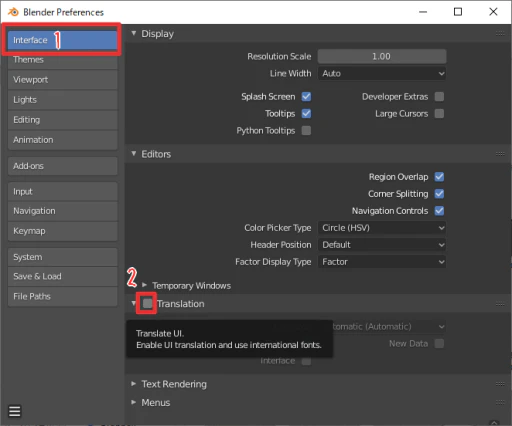Click the Editors panel grip icon

pyautogui.click(x=500, y=154)
